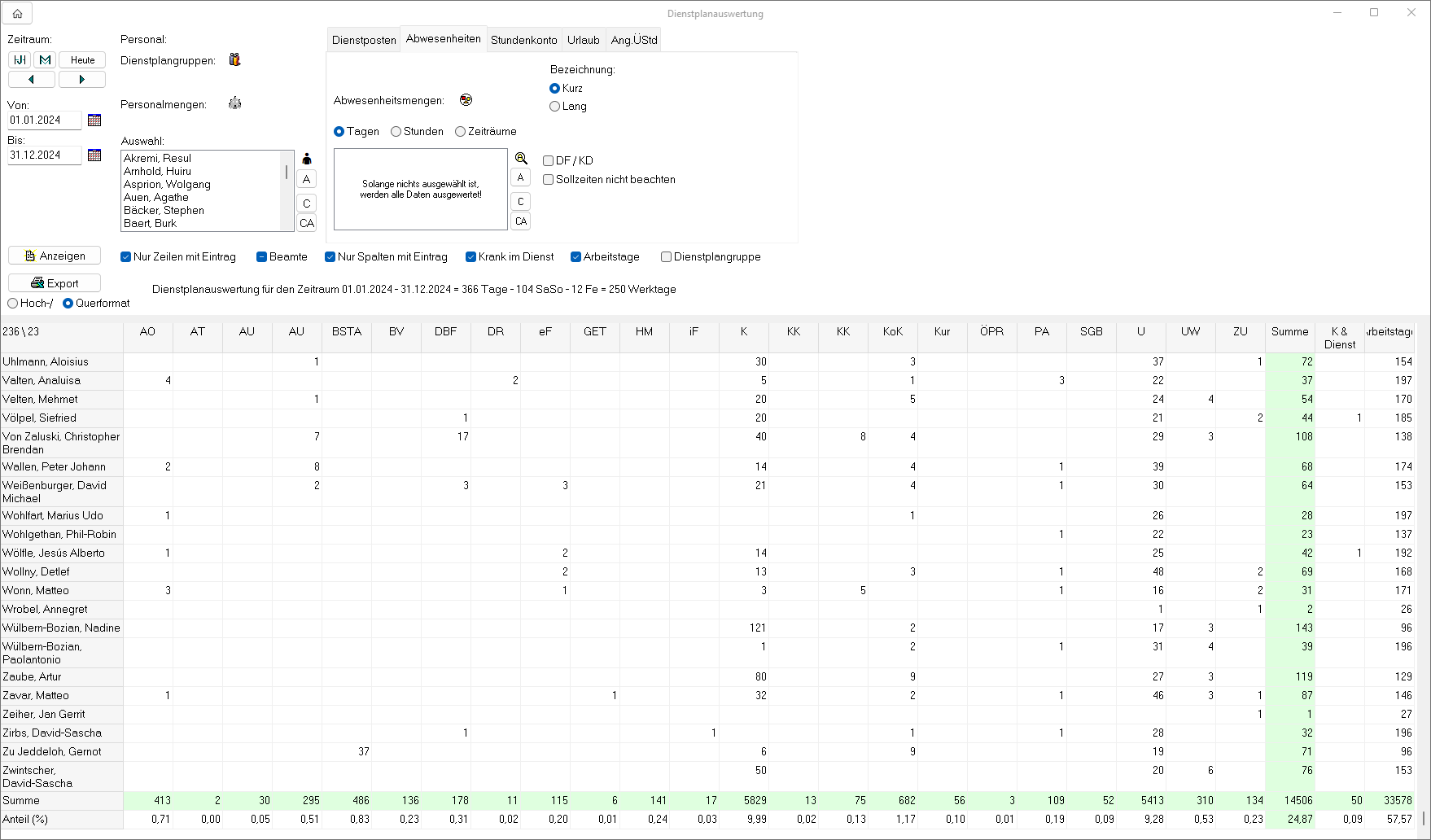Screen dimensions: 1431x840
Task: Open the Urlaub tab
Action: click(x=583, y=40)
